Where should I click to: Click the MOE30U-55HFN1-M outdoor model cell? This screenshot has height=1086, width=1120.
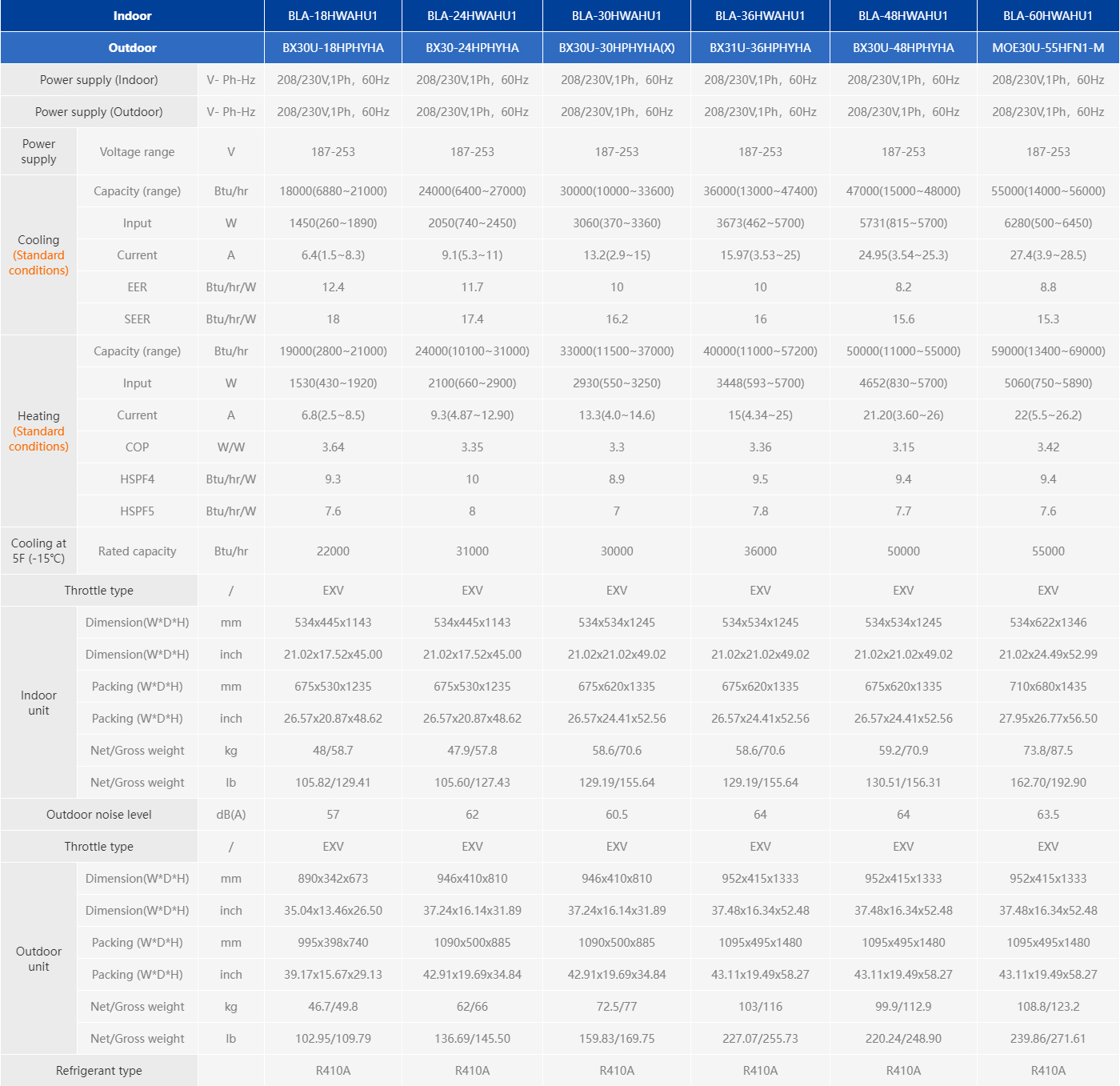tap(1047, 48)
